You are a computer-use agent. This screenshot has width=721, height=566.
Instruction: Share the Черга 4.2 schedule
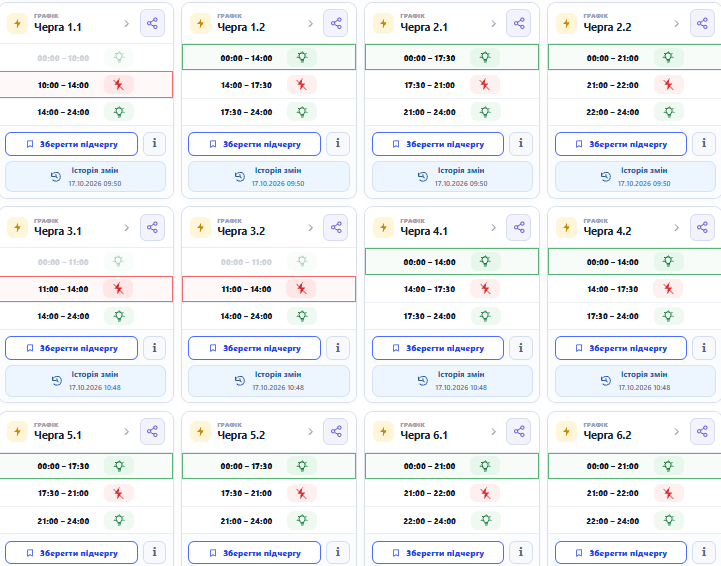pos(702,228)
